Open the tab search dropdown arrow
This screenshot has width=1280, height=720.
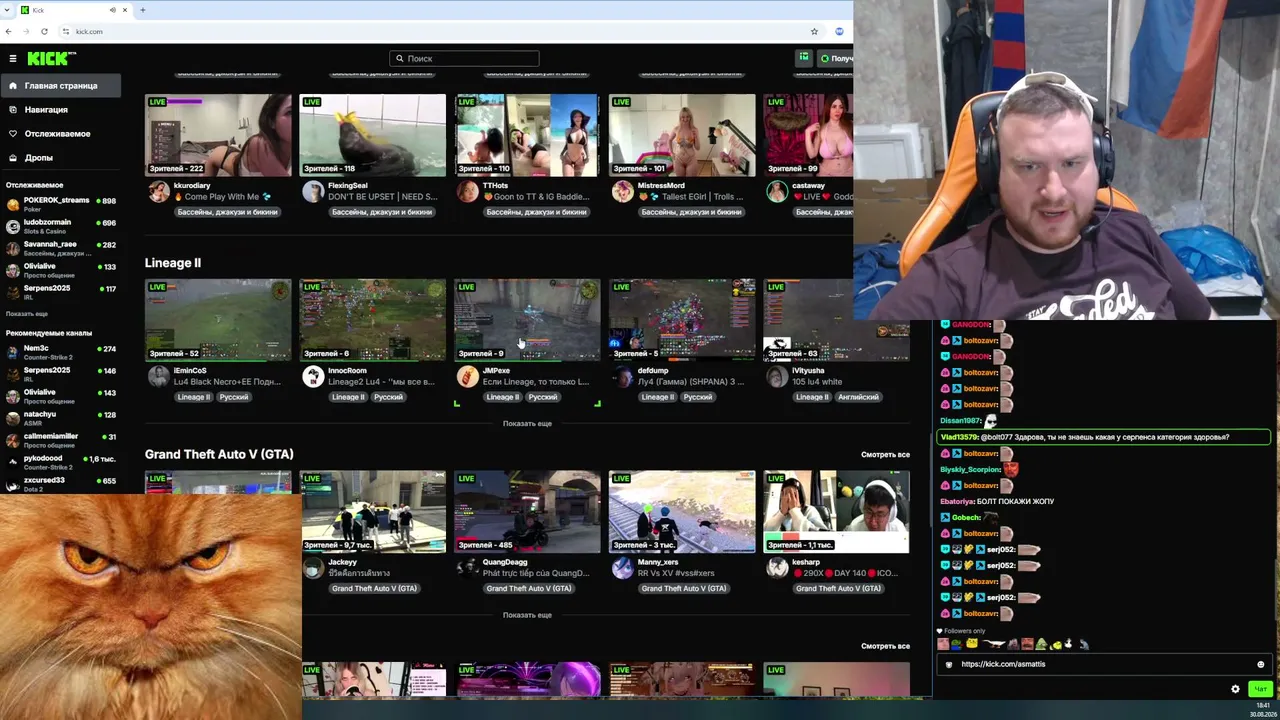(8, 10)
